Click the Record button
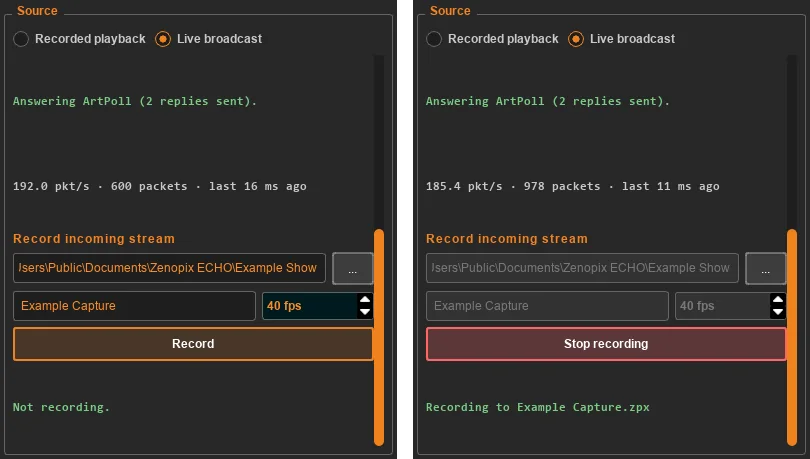Viewport: 810px width, 459px height. (193, 344)
